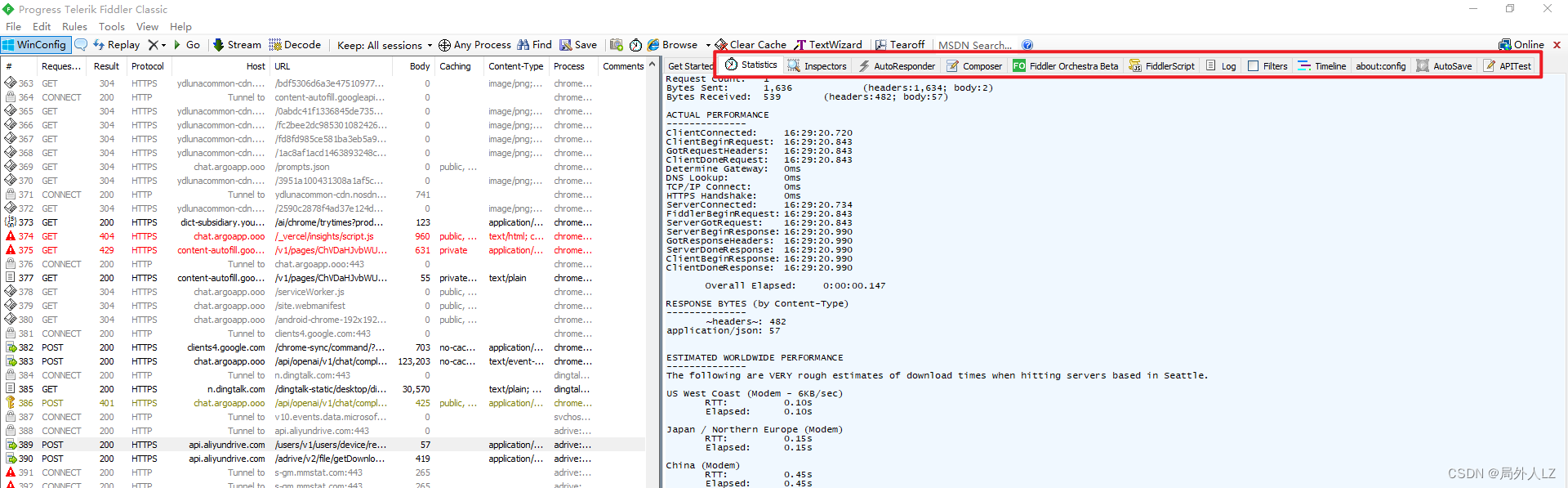Select session 386 with 401 result
Viewport: 1568px width, 488px height.
[323, 403]
